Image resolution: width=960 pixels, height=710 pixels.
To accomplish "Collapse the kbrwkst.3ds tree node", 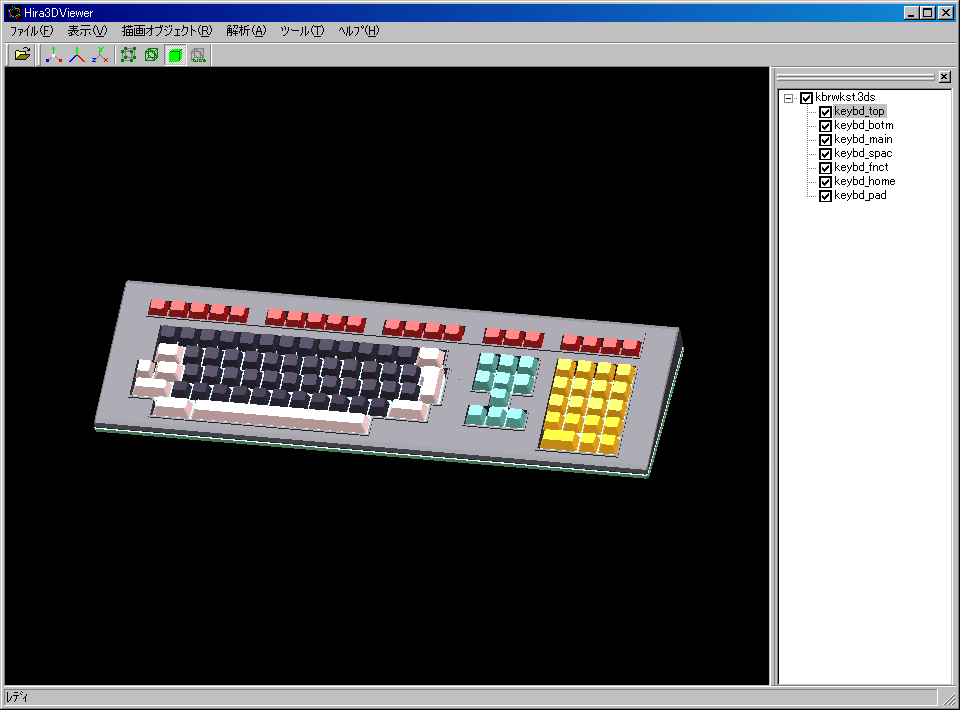I will [x=788, y=98].
